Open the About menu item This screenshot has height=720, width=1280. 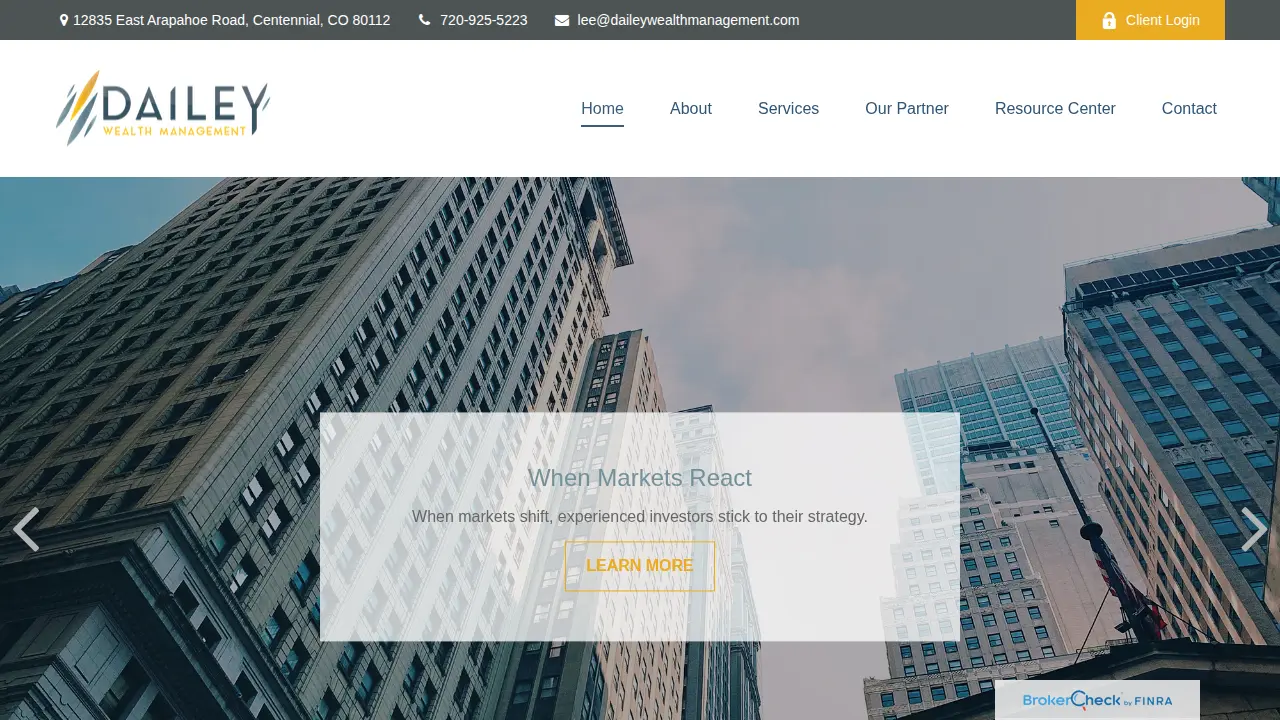point(691,108)
